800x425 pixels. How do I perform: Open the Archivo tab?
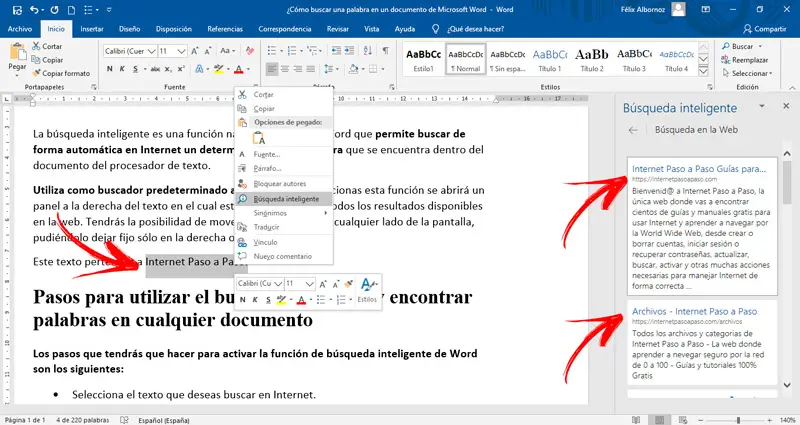click(20, 29)
